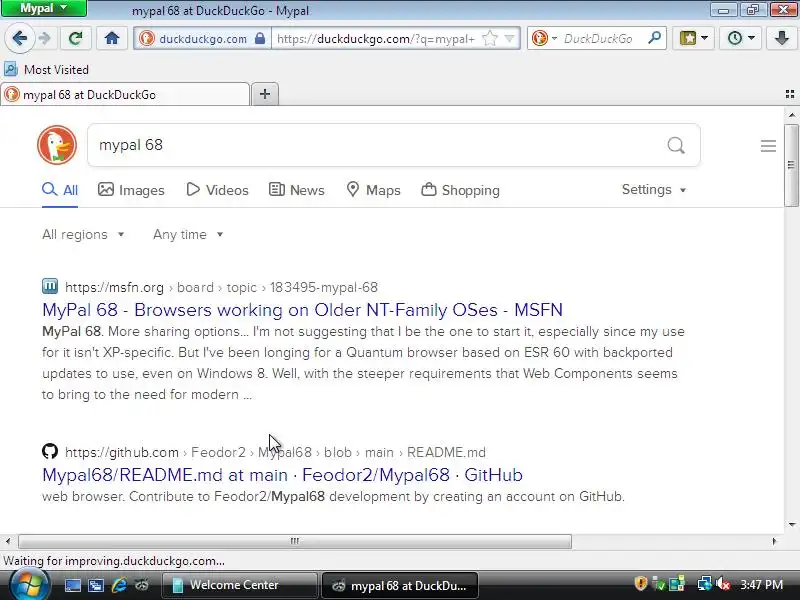Viewport: 800px width, 600px height.
Task: Click the GitHub favicon icon
Action: point(50,451)
